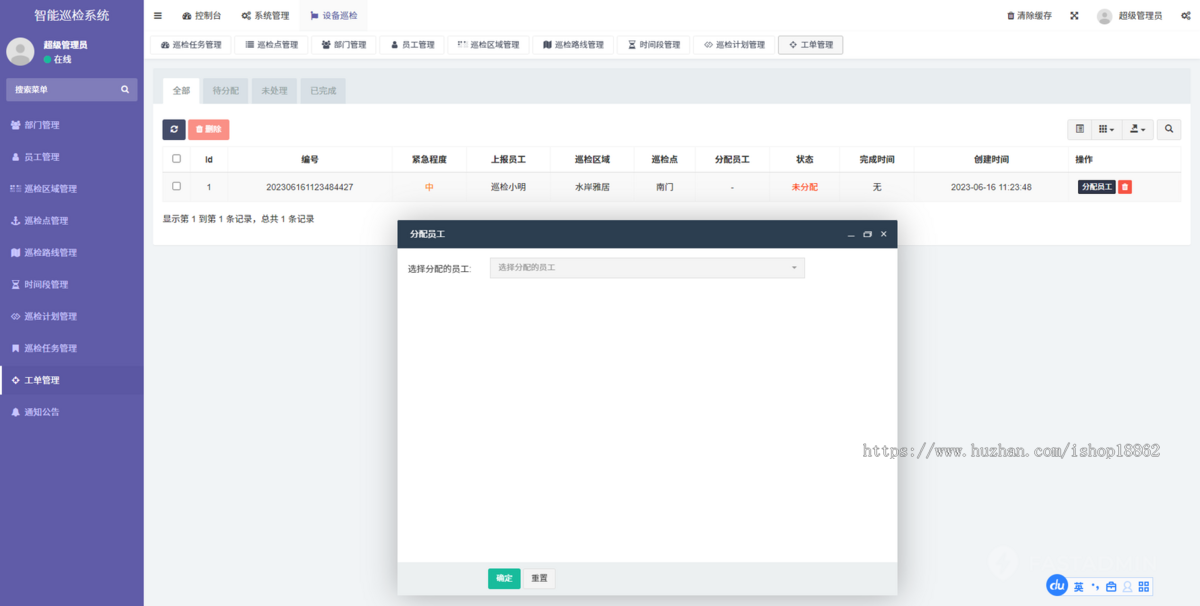
Task: Open the 选择分配的员工 dropdown in the dialog
Action: 646,267
